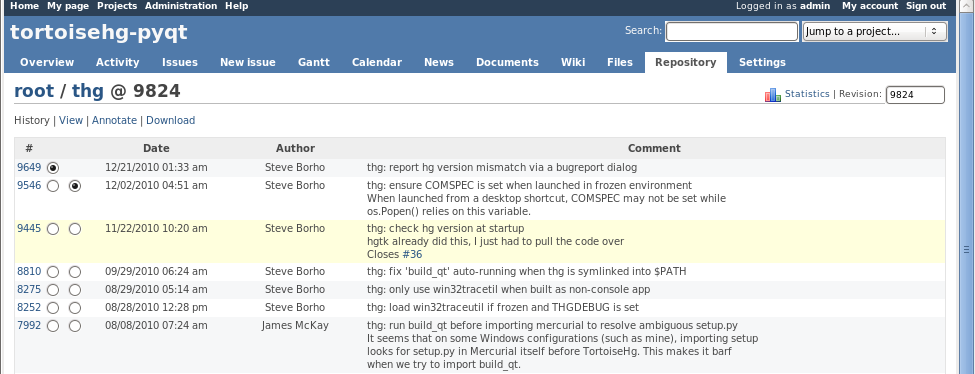Click date 12/21/2010 01:33 am
The width and height of the screenshot is (975, 374).
click(x=156, y=168)
